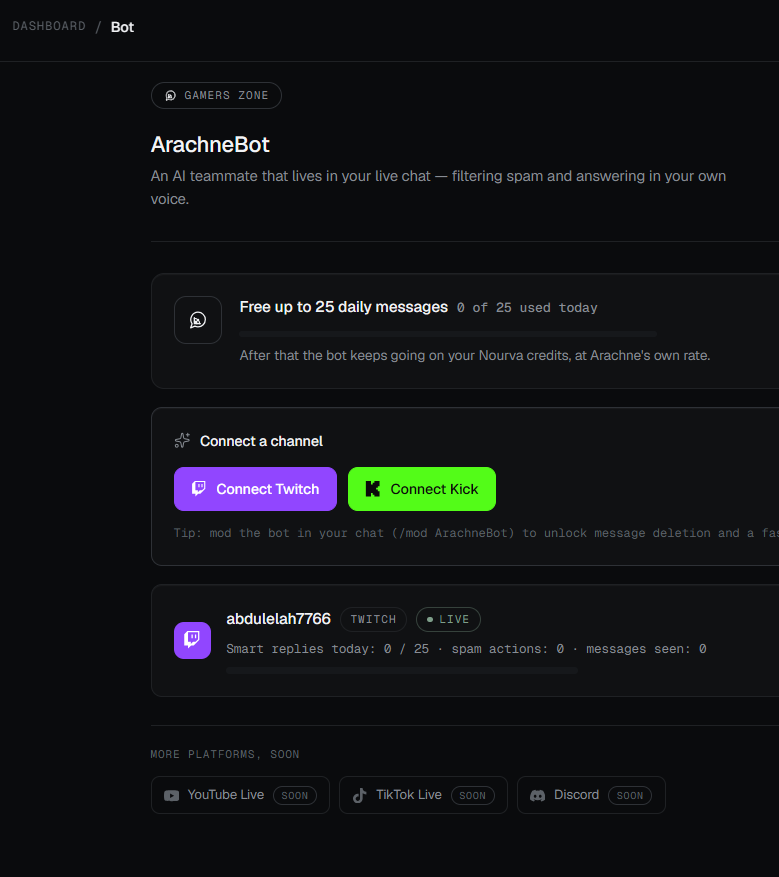Click the LIVE status badge
This screenshot has width=779, height=877.
(448, 619)
